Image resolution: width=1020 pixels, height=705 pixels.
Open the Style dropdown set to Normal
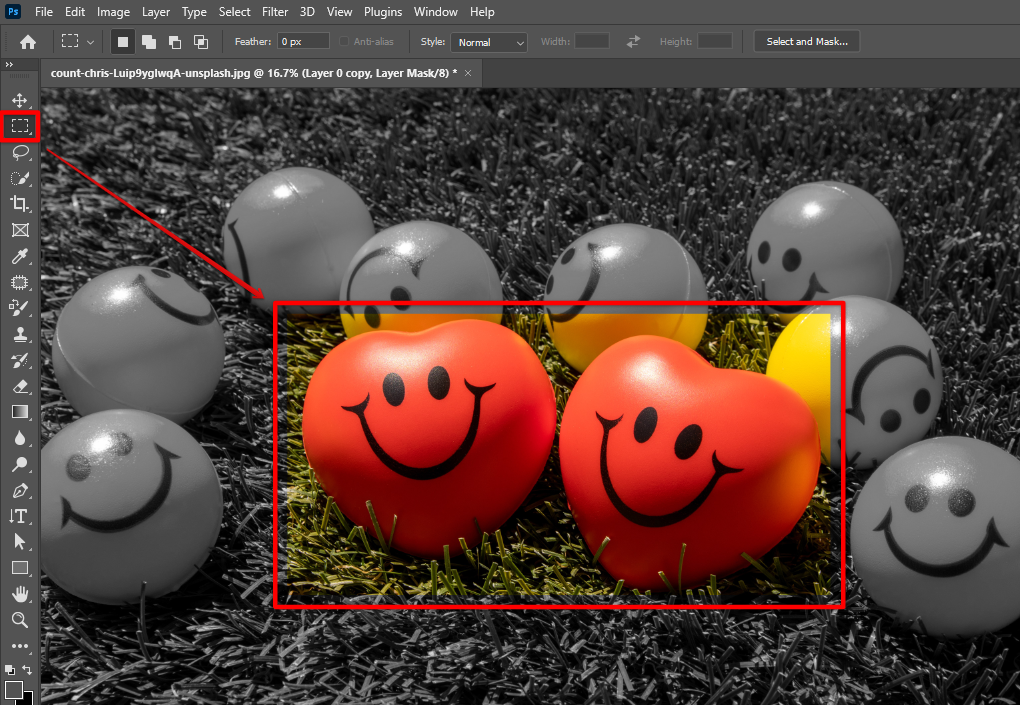point(489,42)
